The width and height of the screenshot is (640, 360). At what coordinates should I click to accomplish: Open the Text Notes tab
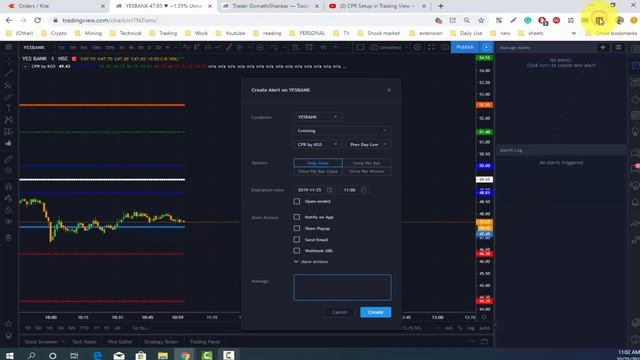pos(84,342)
